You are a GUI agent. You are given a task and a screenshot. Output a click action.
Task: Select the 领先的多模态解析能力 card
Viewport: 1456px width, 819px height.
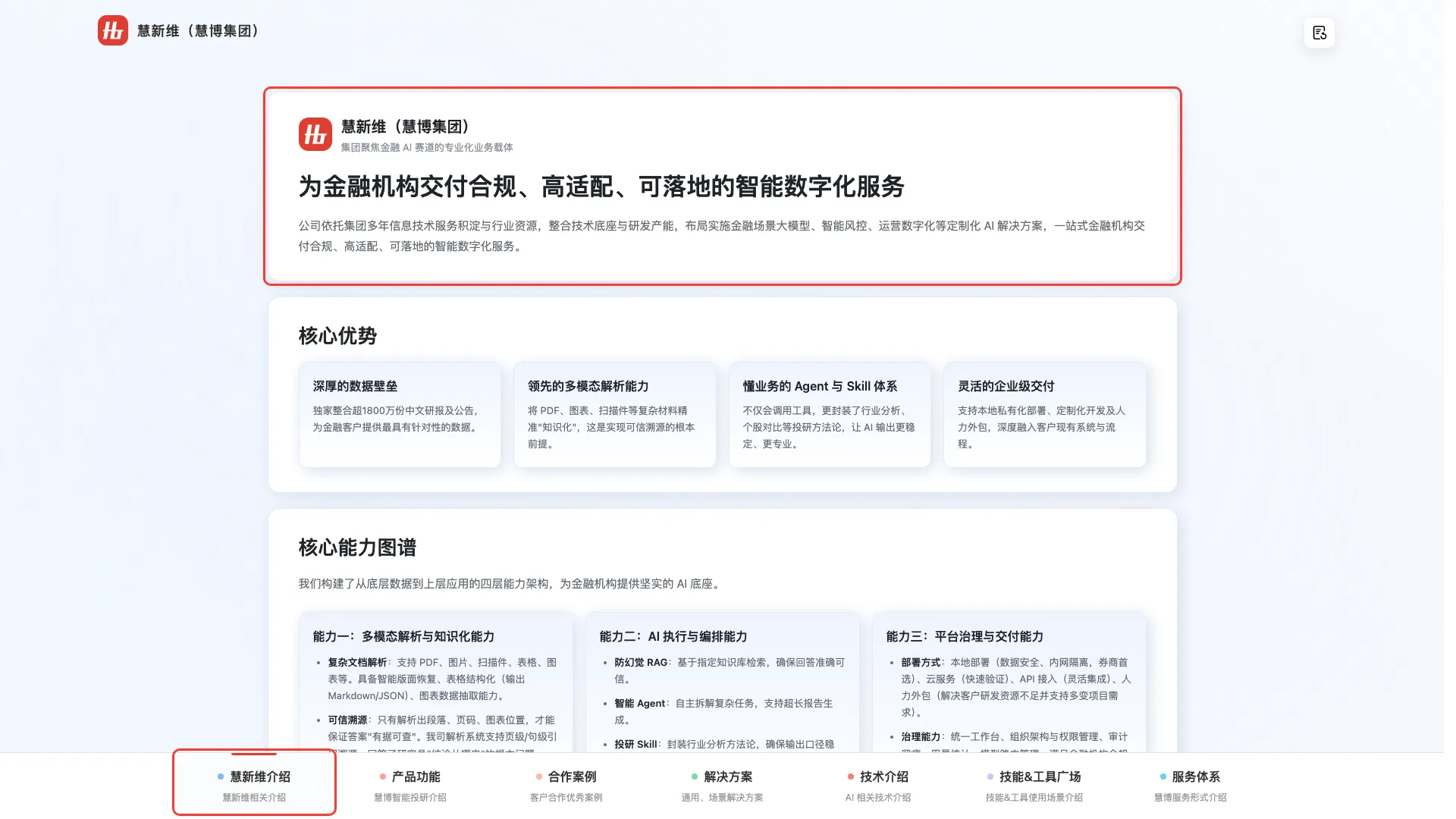tap(615, 415)
